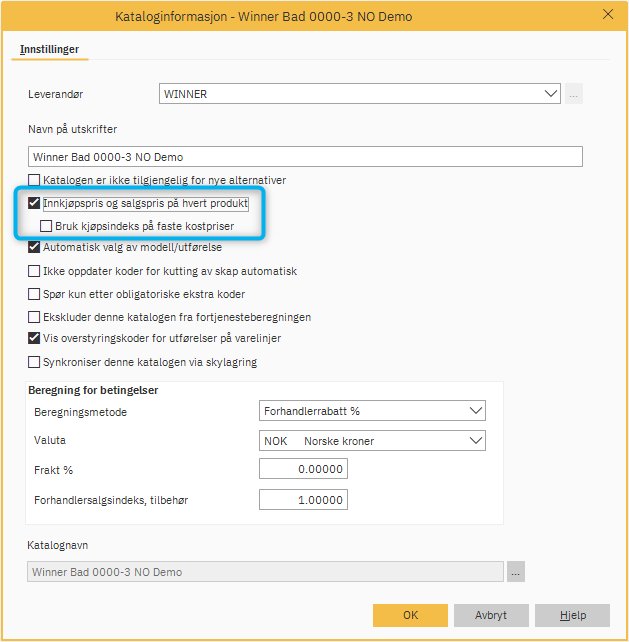The width and height of the screenshot is (629, 642).
Task: Uncheck 'Innkjøpspris og salgspris på hvert produkt'
Action: coord(35,203)
